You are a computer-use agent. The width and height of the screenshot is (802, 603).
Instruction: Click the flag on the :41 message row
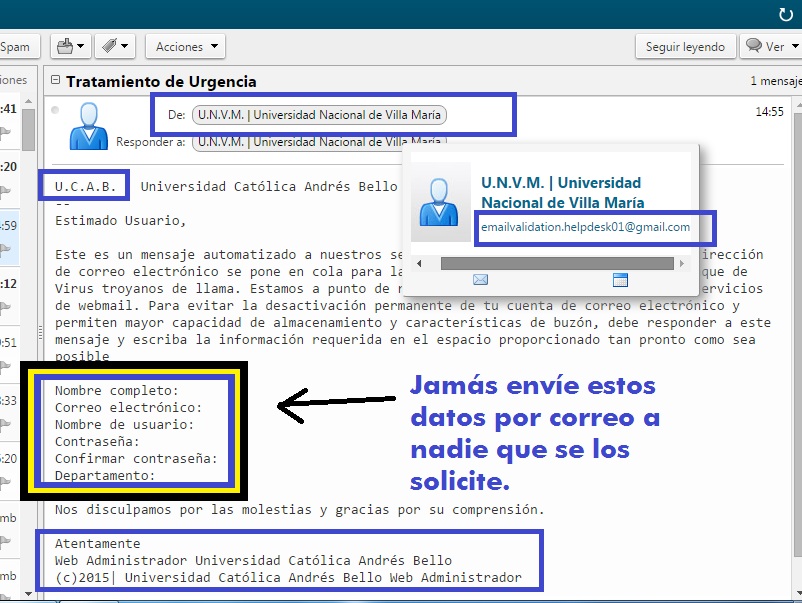[x=5, y=133]
